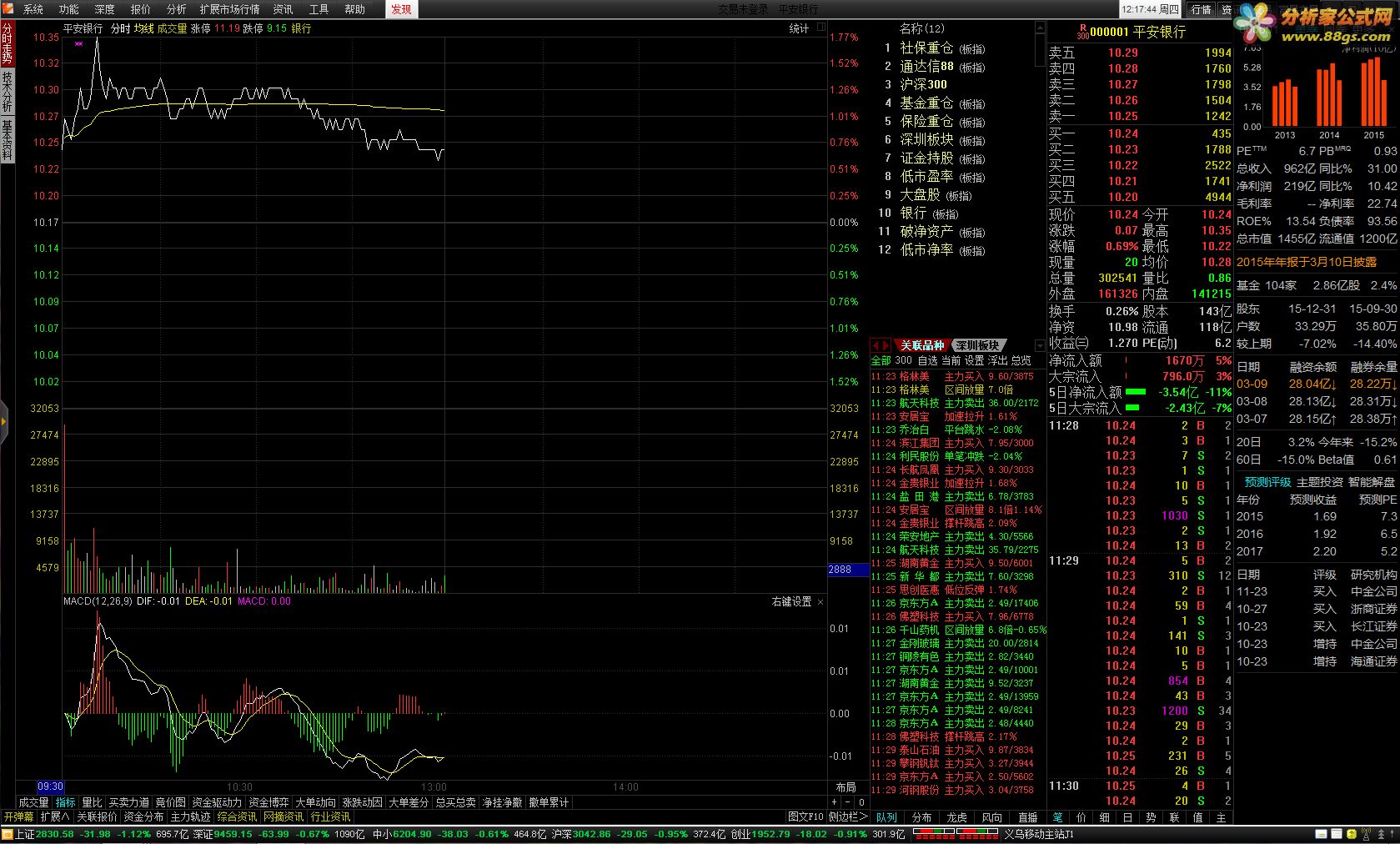Click the 上证 index value in status bar
The image size is (1400, 844).
(x=55, y=834)
